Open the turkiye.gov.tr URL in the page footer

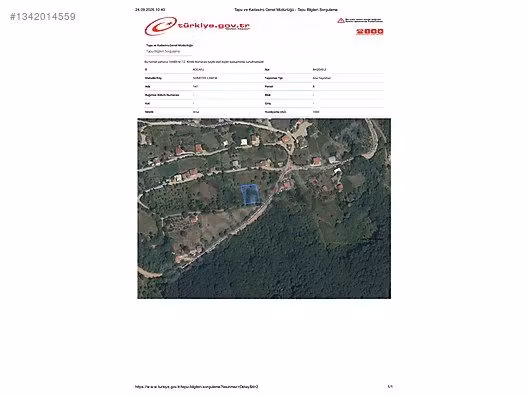click(x=197, y=387)
